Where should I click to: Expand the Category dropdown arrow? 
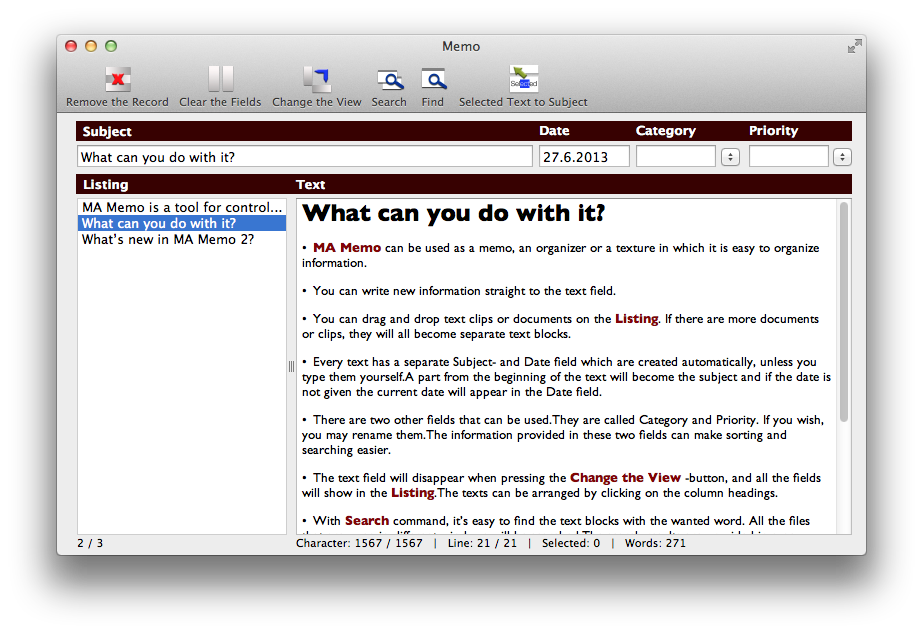point(729,157)
